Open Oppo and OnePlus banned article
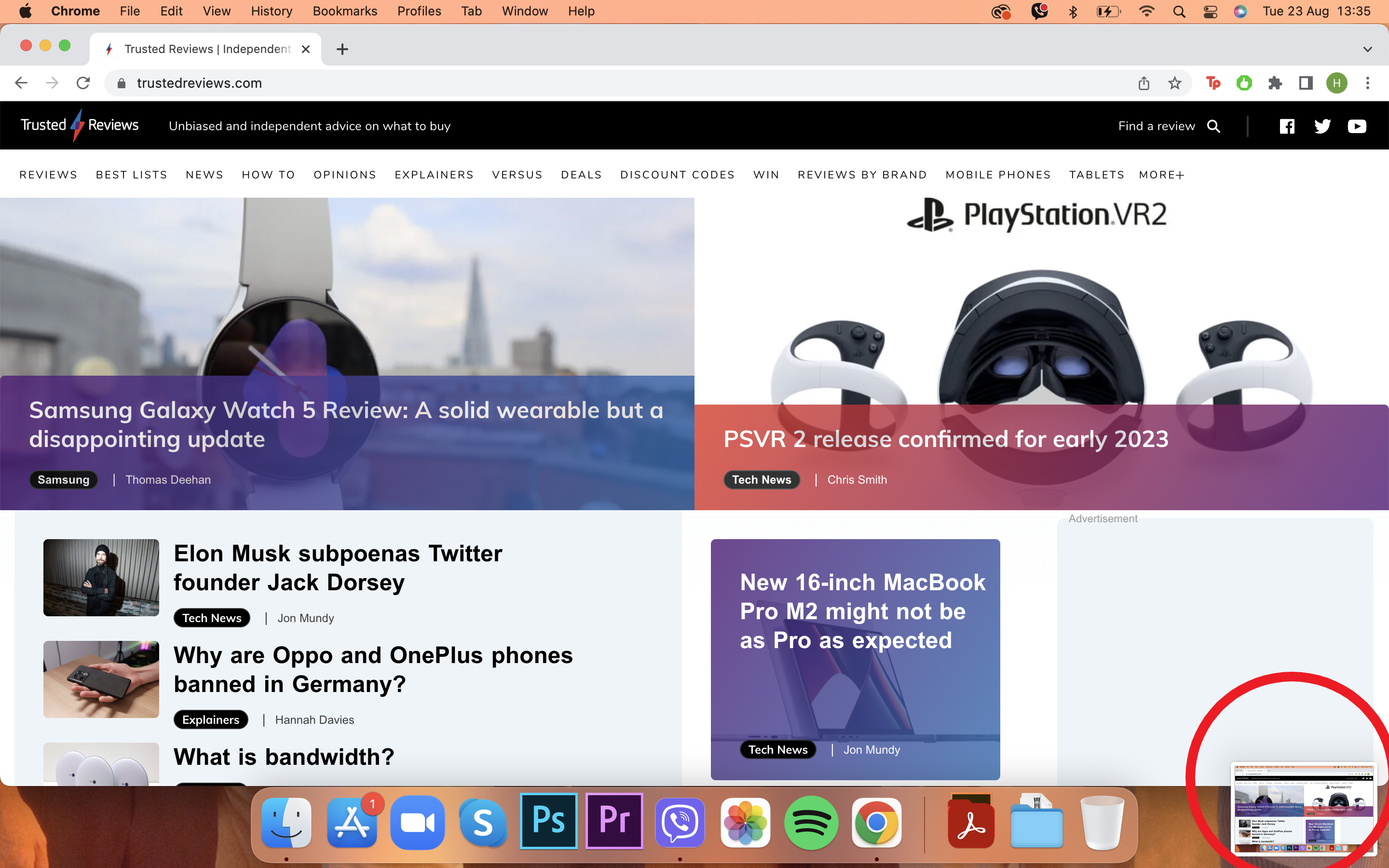The image size is (1389, 868). coord(373,669)
